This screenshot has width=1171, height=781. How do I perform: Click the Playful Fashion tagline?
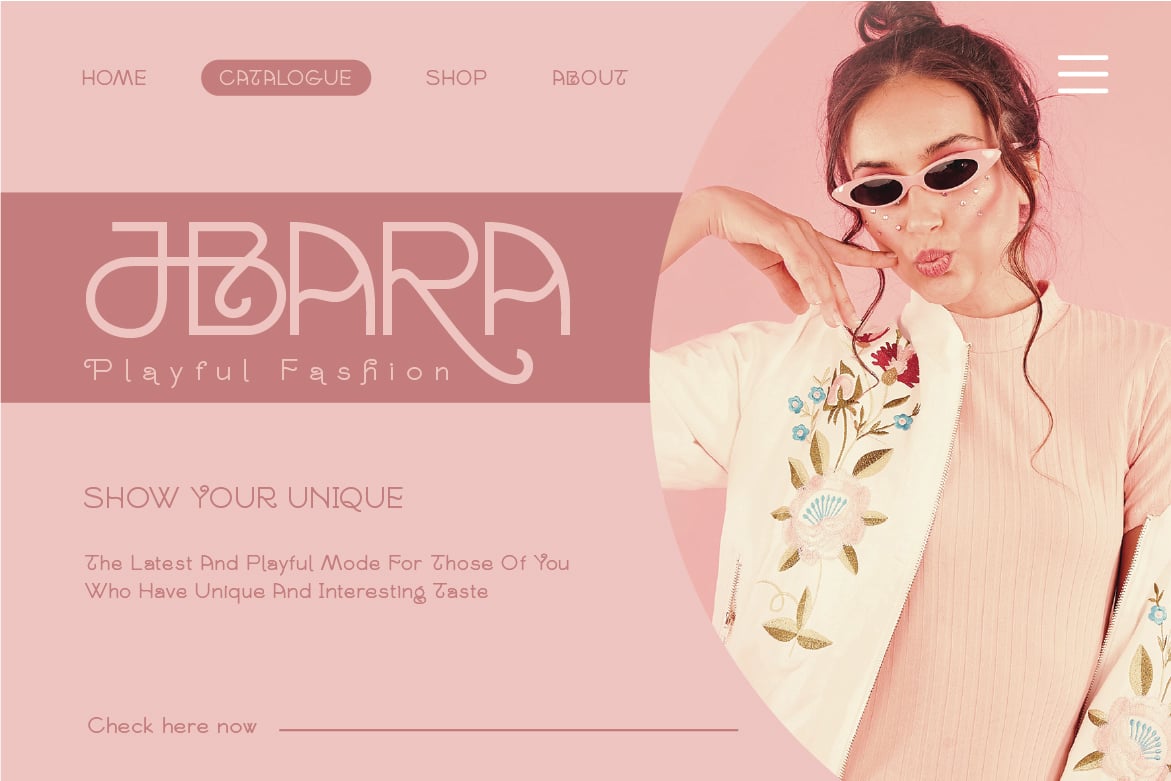267,371
